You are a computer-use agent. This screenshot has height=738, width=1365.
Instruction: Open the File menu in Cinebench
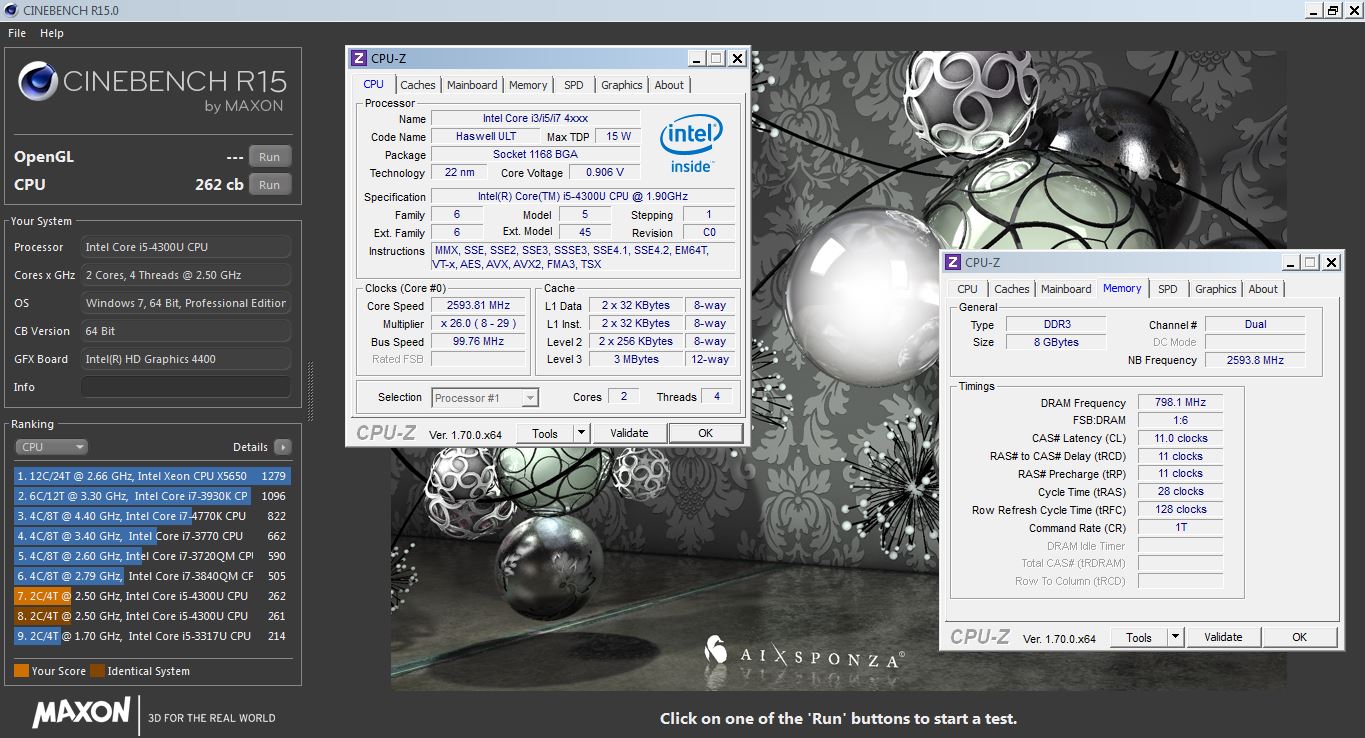[17, 33]
